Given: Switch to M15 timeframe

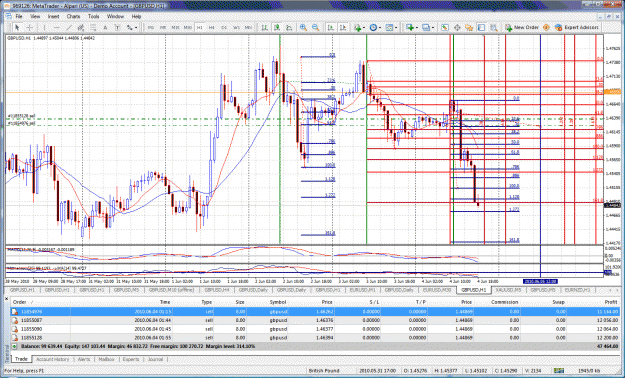Looking at the screenshot, I should 175,28.
